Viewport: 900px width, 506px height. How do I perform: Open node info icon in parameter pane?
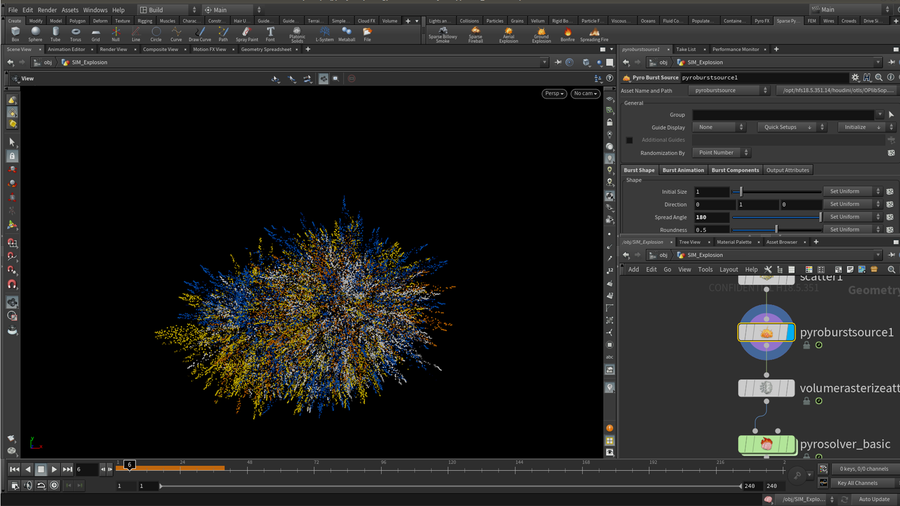click(890, 77)
